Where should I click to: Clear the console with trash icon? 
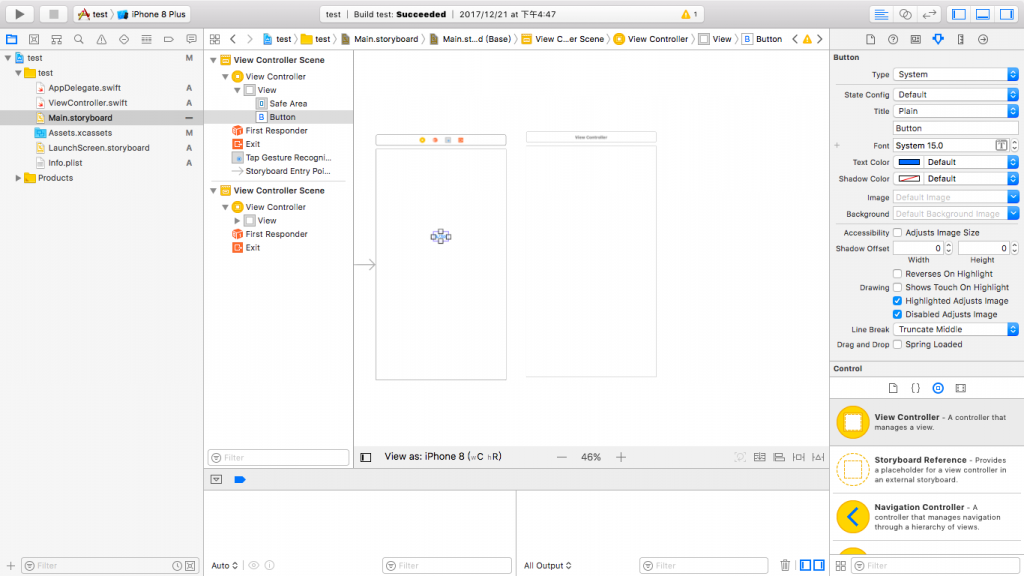[785, 565]
